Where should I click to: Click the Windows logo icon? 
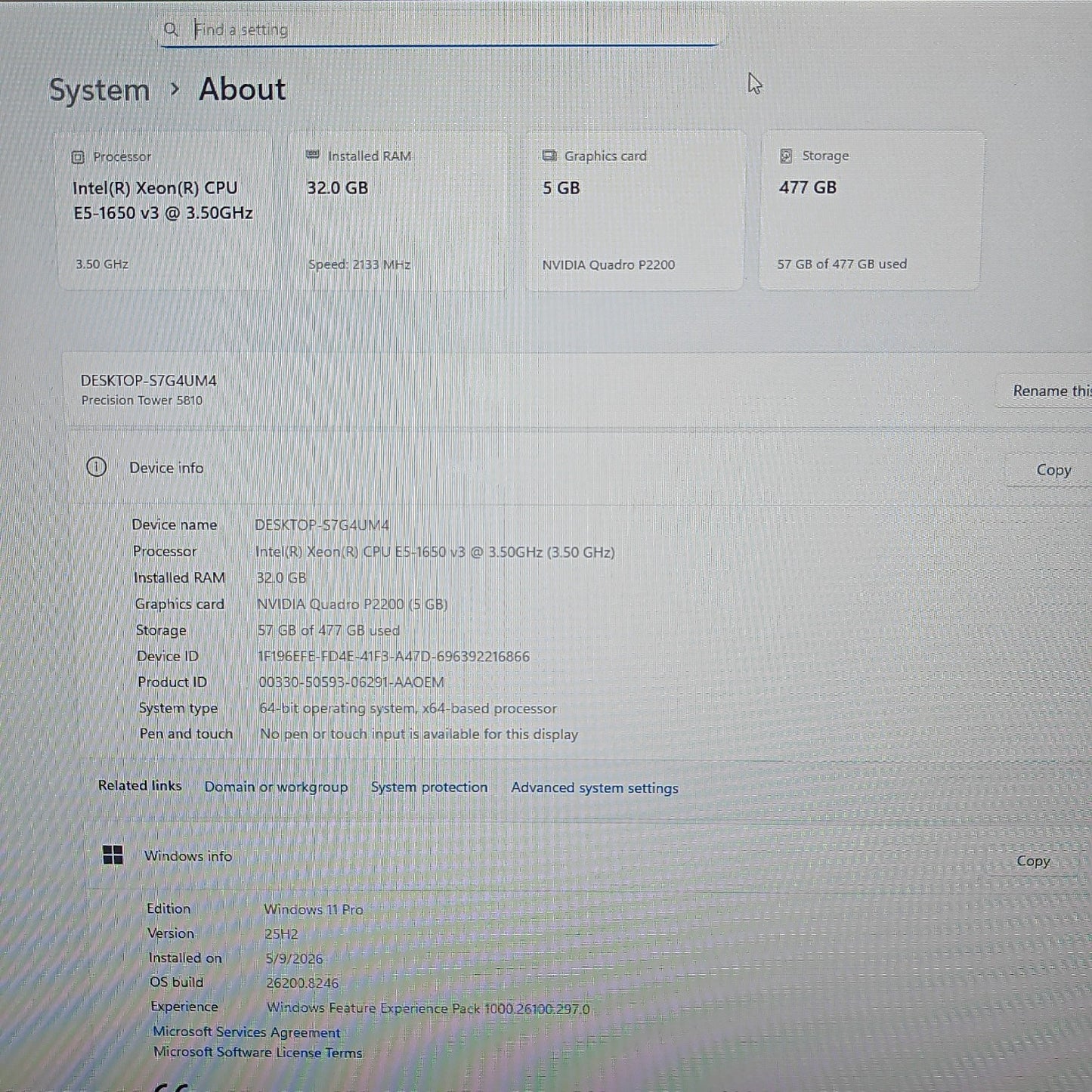tap(113, 855)
